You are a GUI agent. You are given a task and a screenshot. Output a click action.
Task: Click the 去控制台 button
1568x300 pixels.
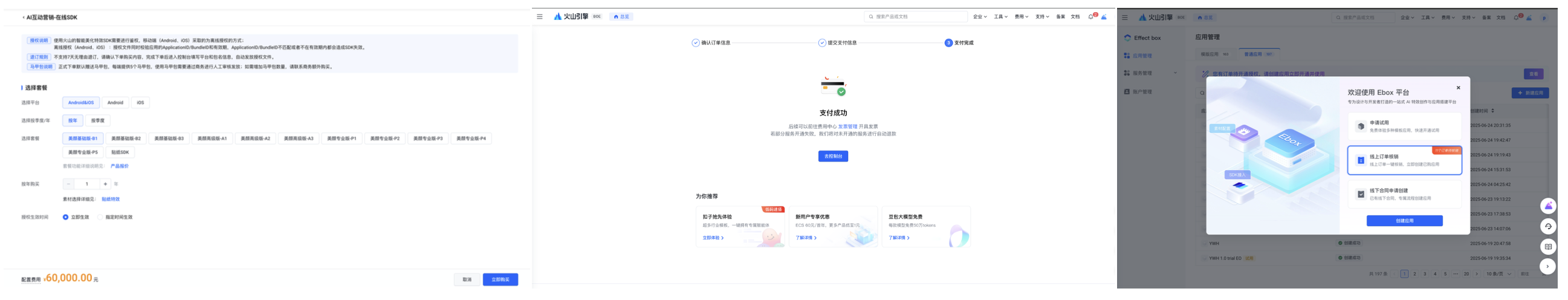point(832,157)
